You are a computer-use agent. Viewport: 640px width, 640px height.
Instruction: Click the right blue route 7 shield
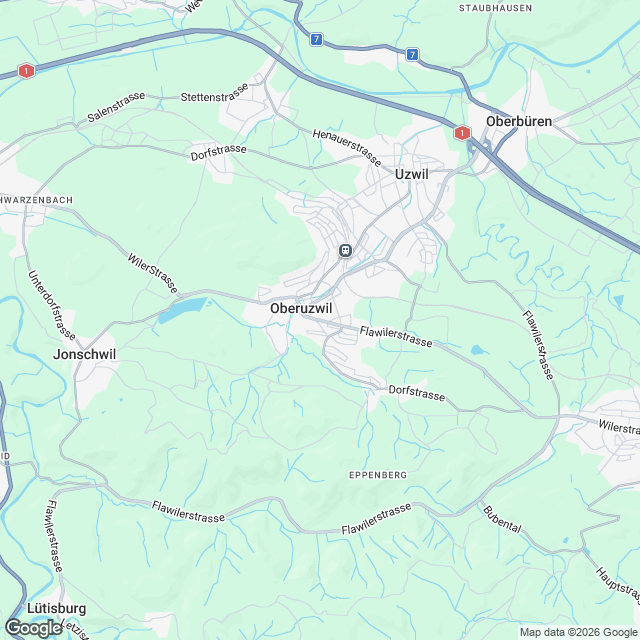412,54
